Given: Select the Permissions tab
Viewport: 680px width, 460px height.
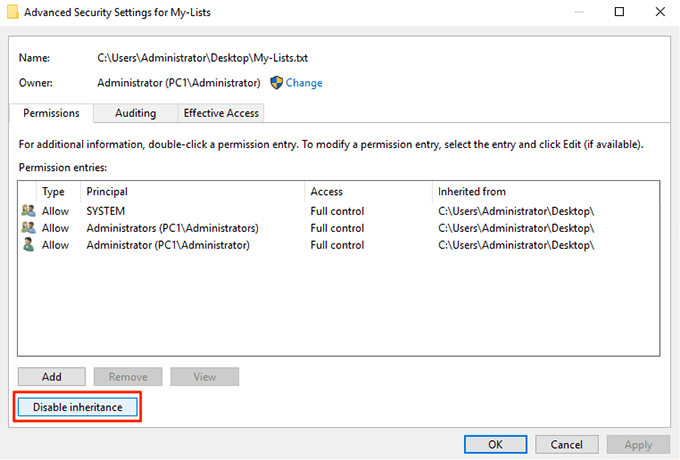Looking at the screenshot, I should point(51,113).
